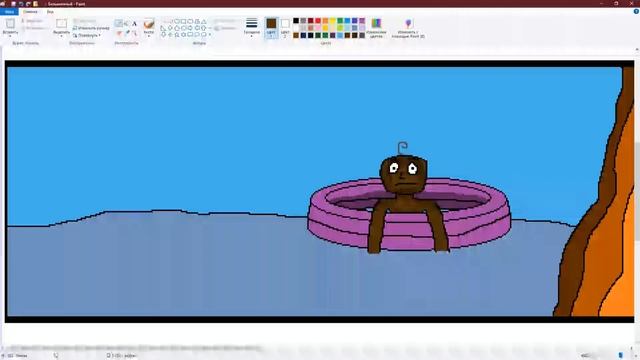Select the Color picker eyedropper tool
This screenshot has height=360, width=640.
click(127, 33)
